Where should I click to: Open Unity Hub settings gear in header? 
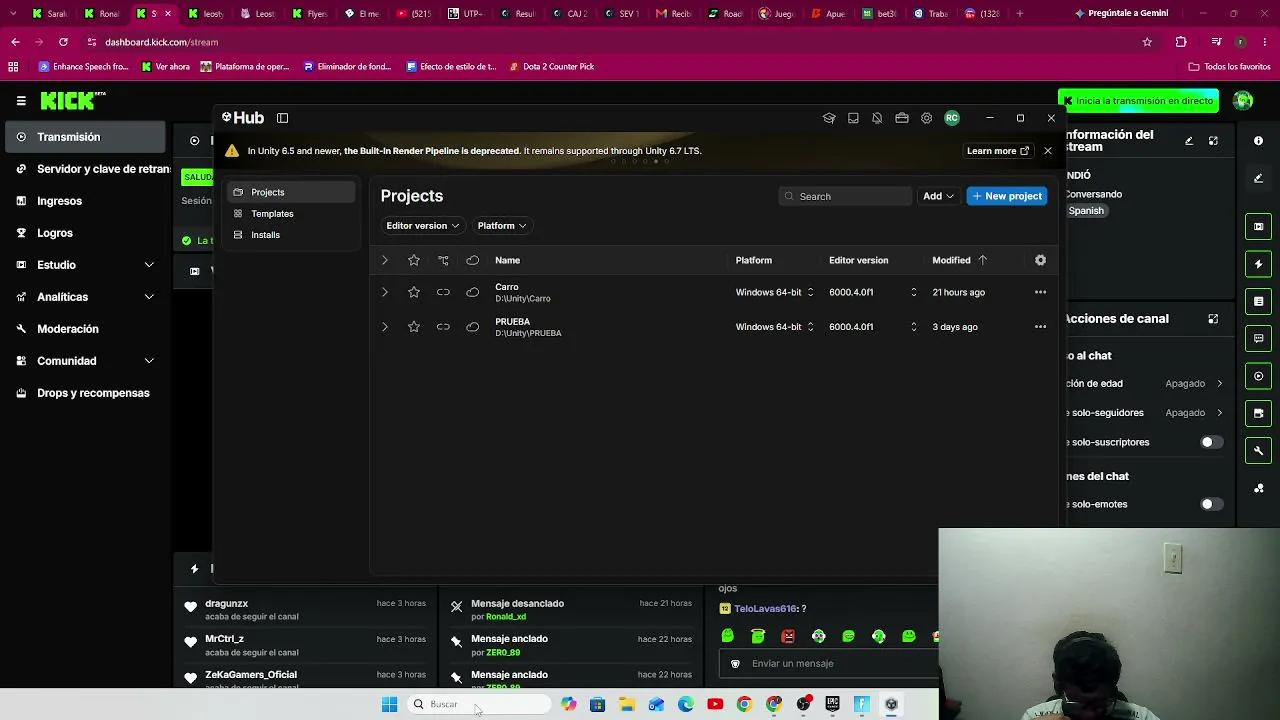pyautogui.click(x=927, y=118)
